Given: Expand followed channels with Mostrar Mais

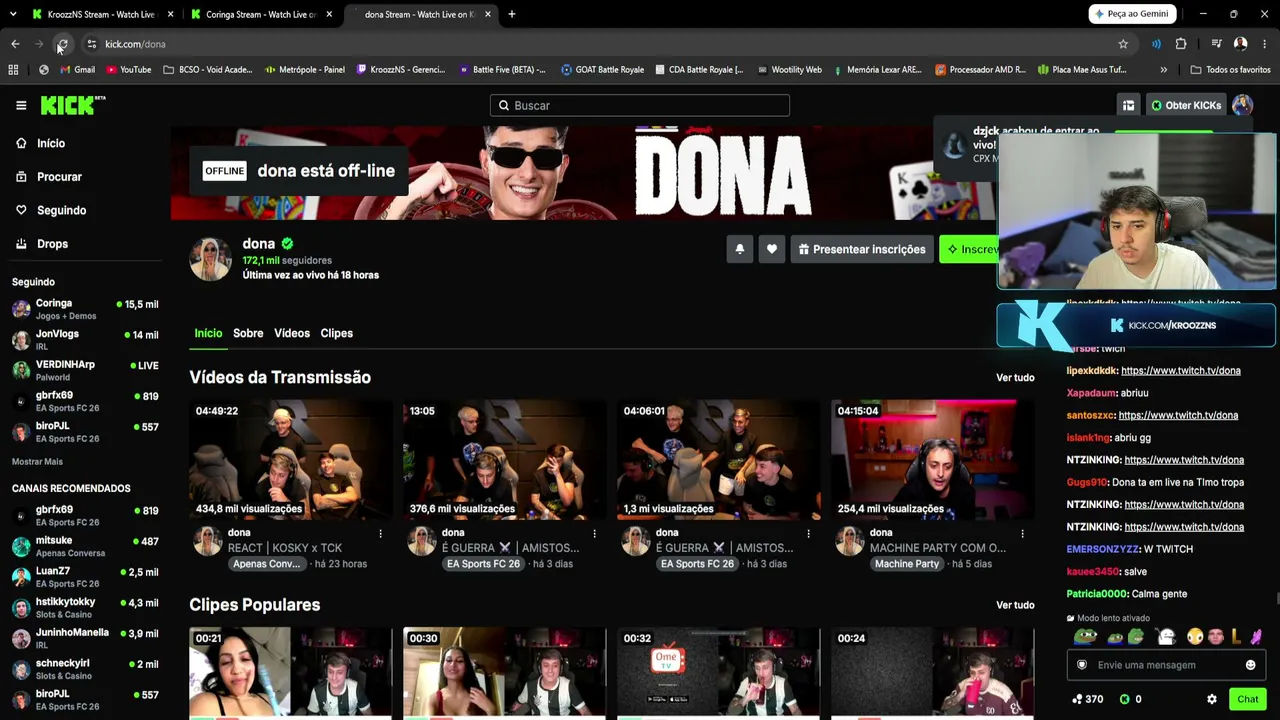Looking at the screenshot, I should [37, 461].
